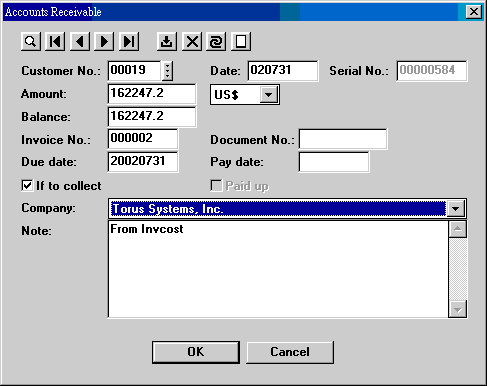Jump to last record button

[129, 42]
